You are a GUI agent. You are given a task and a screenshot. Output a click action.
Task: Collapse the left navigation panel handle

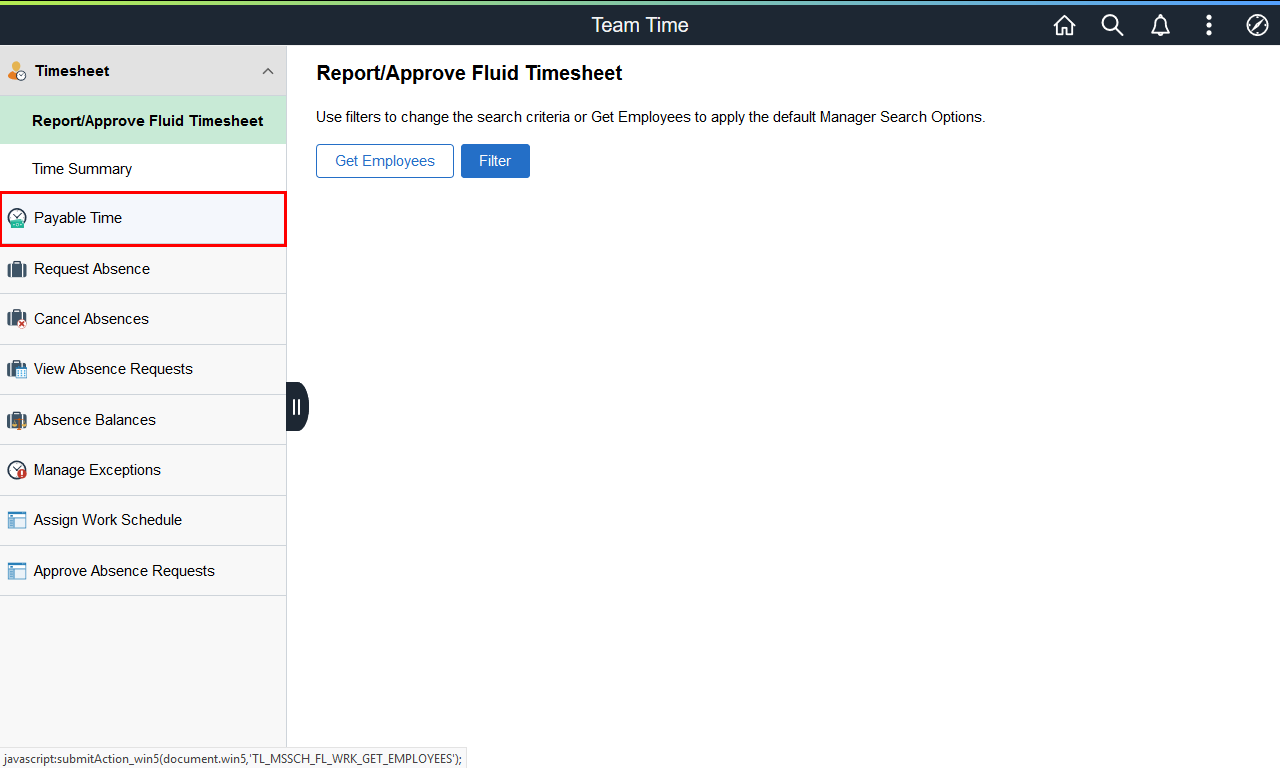point(296,406)
